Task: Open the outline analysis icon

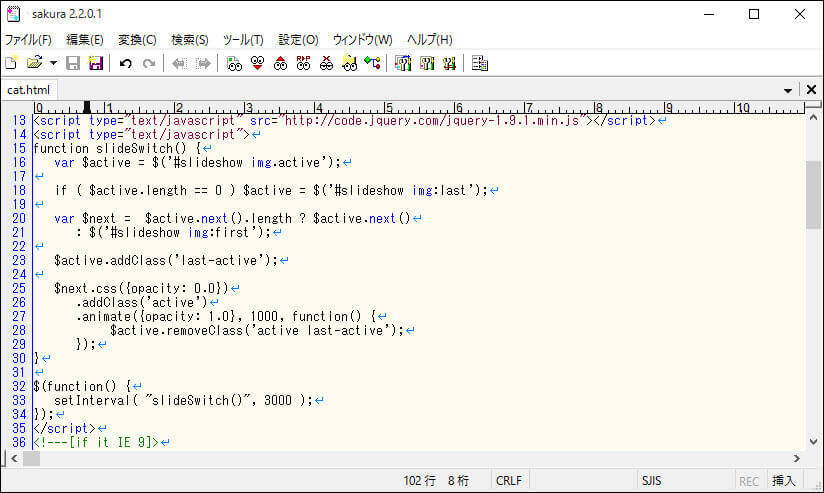Action: tap(373, 64)
